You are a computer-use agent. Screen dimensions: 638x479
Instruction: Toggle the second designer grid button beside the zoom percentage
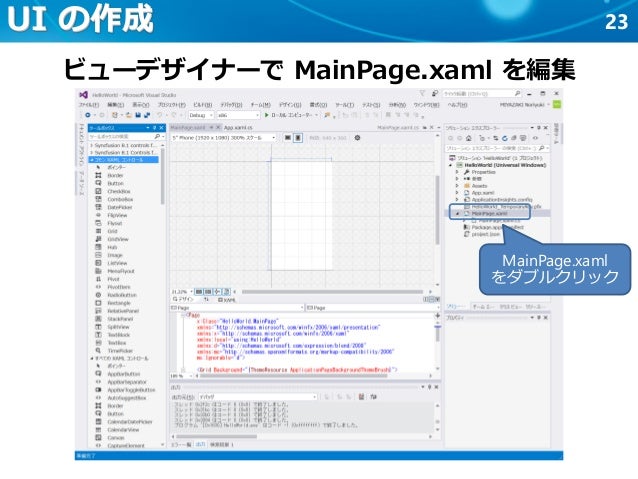pyautogui.click(x=208, y=291)
